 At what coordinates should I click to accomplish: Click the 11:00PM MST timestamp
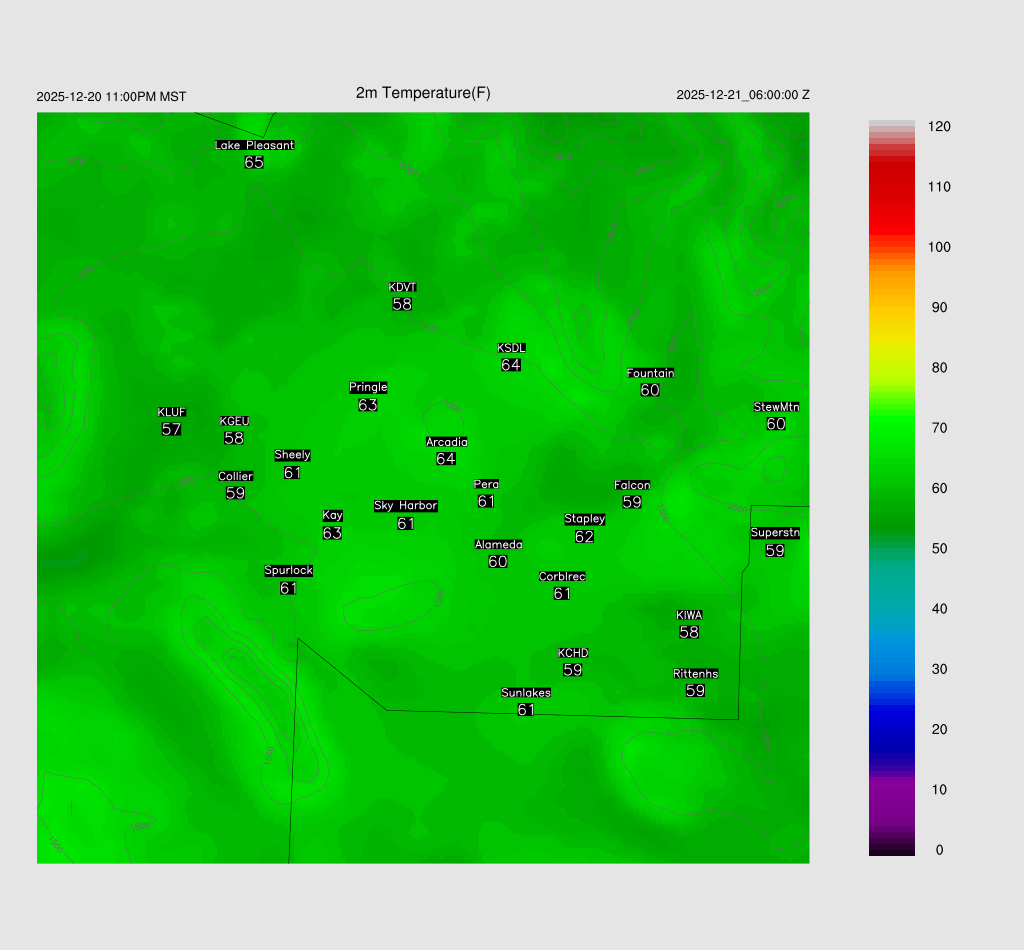111,97
